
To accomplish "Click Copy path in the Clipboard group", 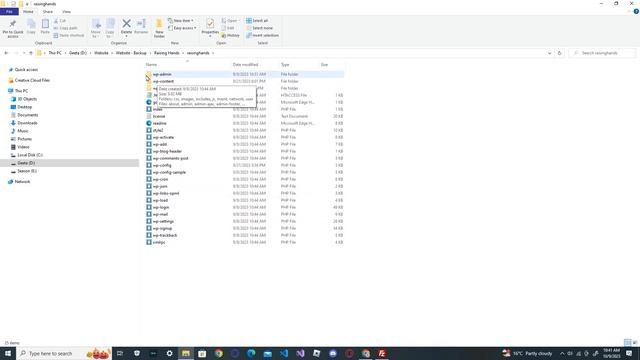I will point(65,28).
